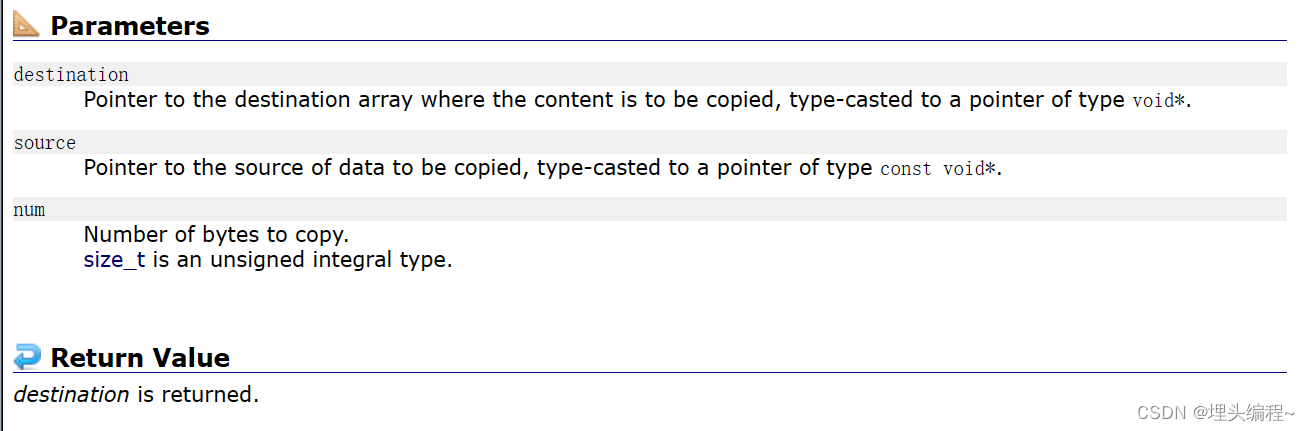The width and height of the screenshot is (1310, 431).
Task: Click the 'Number of bytes to copy' line
Action: tap(216, 235)
